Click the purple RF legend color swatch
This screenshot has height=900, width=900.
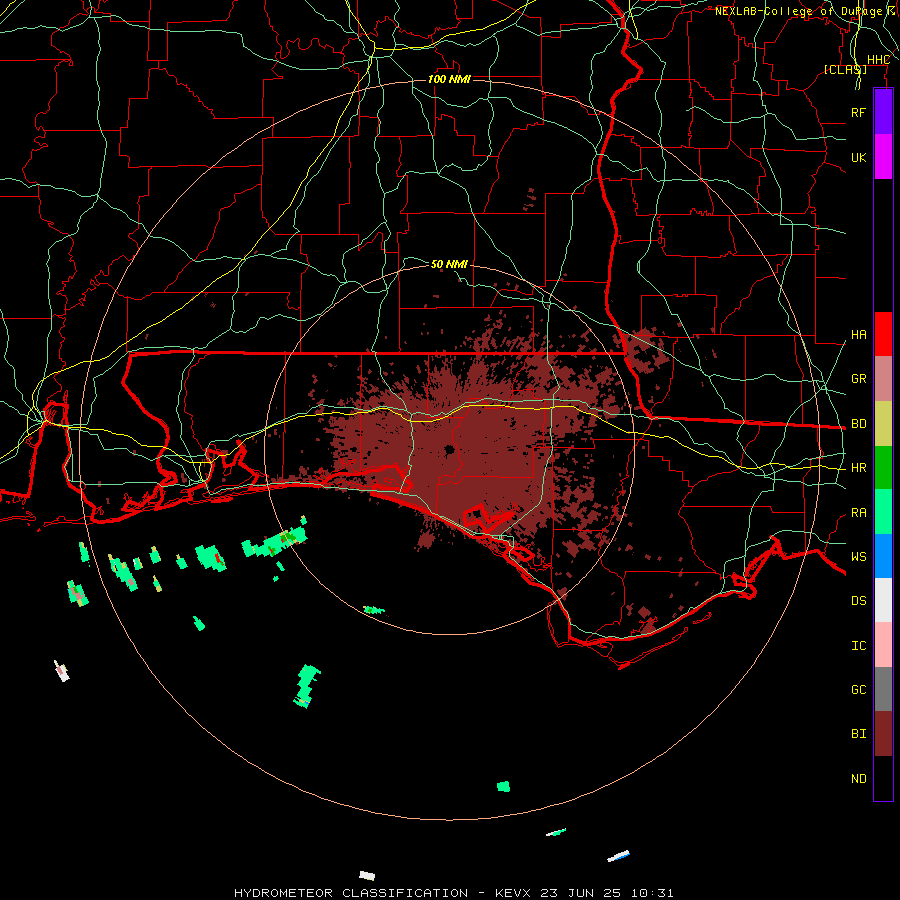pyautogui.click(x=883, y=112)
